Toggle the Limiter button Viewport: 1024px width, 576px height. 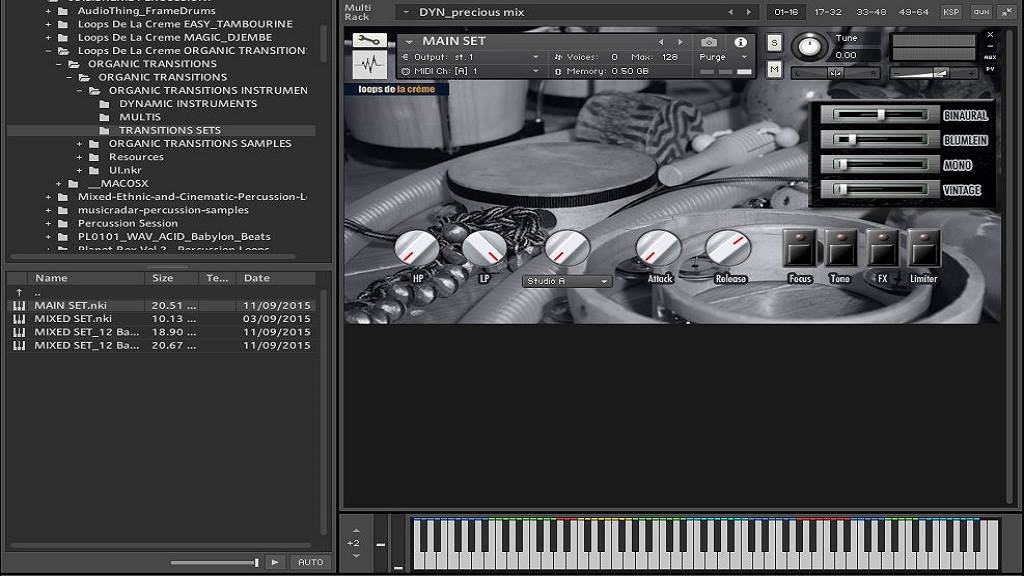click(924, 247)
